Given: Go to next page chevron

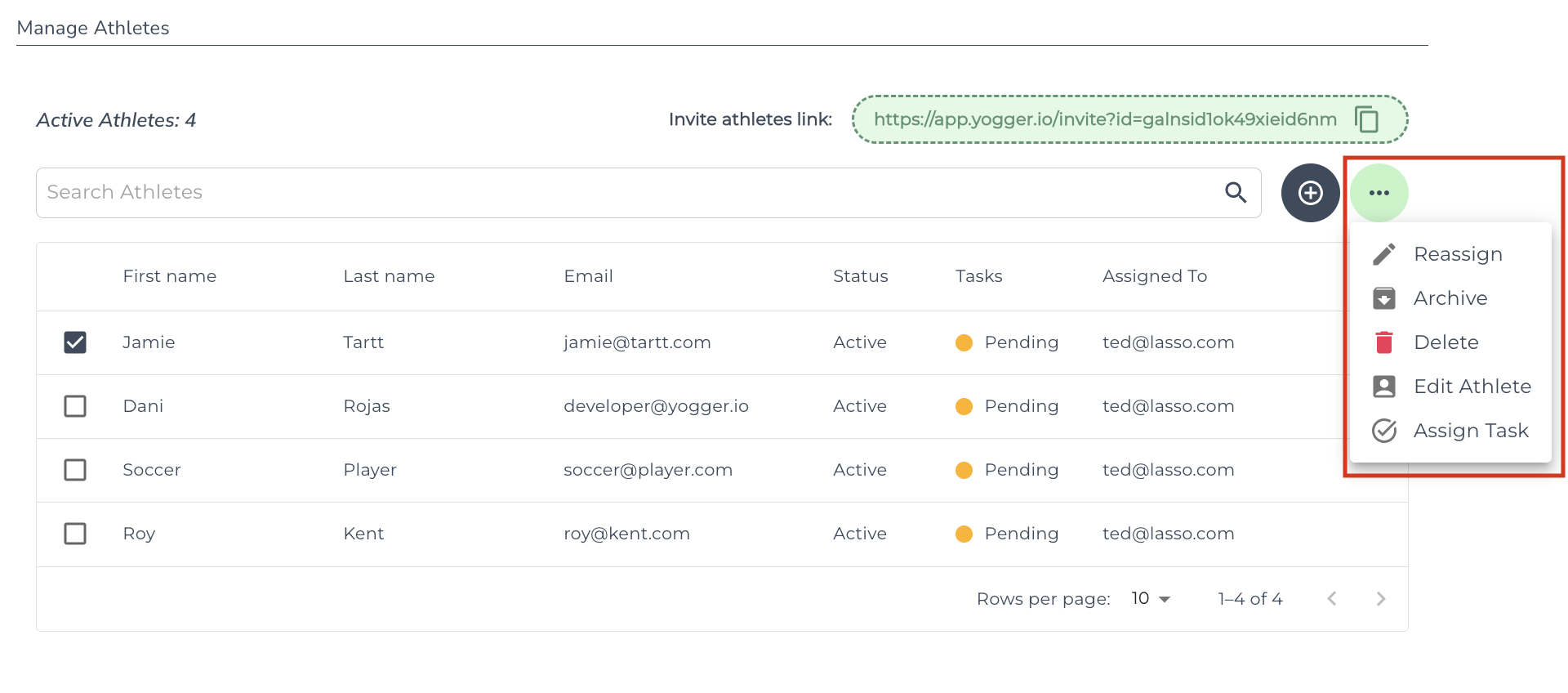Looking at the screenshot, I should click(x=1381, y=599).
